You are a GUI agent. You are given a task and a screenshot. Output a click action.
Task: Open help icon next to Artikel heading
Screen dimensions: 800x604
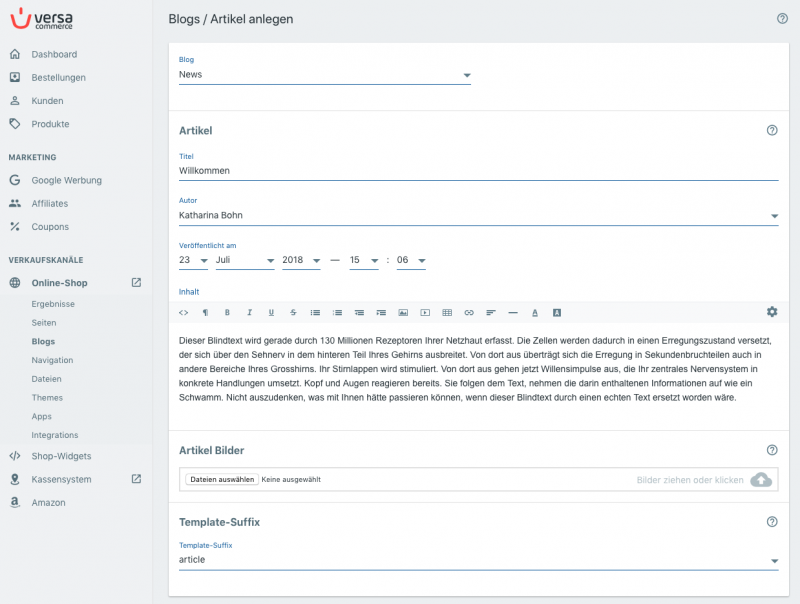[x=772, y=130]
